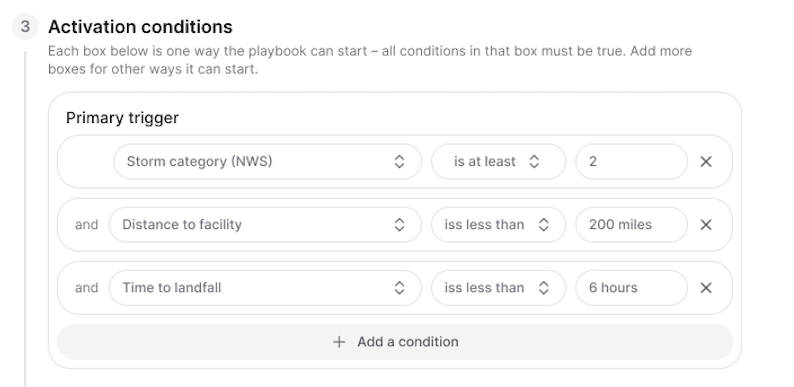This screenshot has height=387, width=794.
Task: Click the Activation conditions section heading
Action: point(140,27)
